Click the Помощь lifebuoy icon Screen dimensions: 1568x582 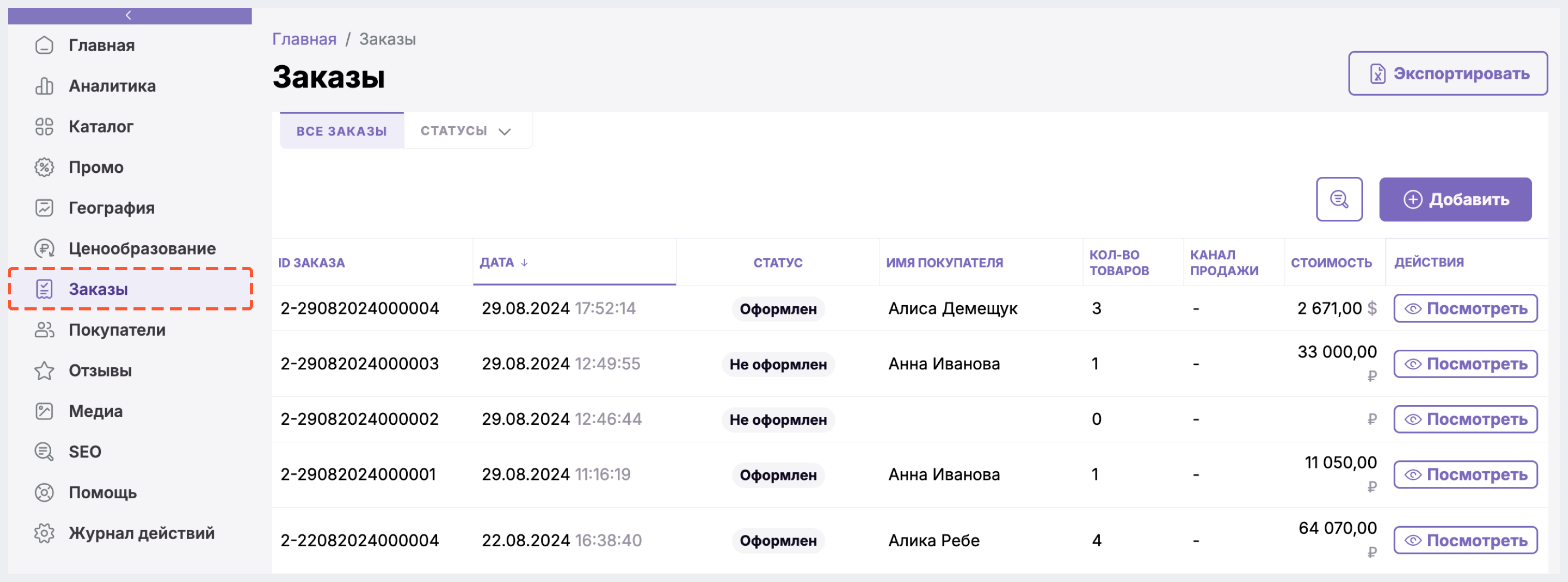[x=44, y=493]
